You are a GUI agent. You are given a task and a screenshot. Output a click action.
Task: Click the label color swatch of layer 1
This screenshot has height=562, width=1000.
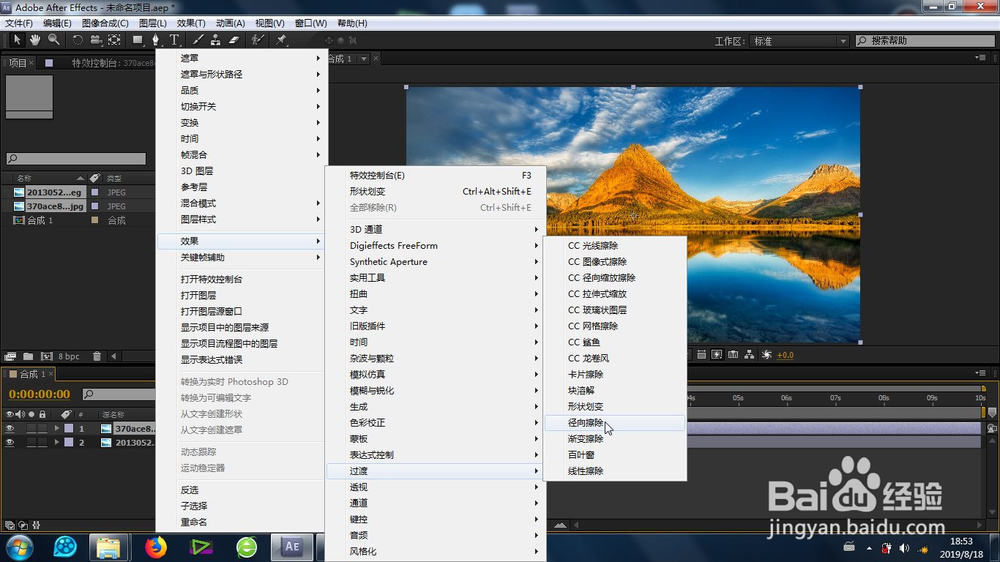69,429
